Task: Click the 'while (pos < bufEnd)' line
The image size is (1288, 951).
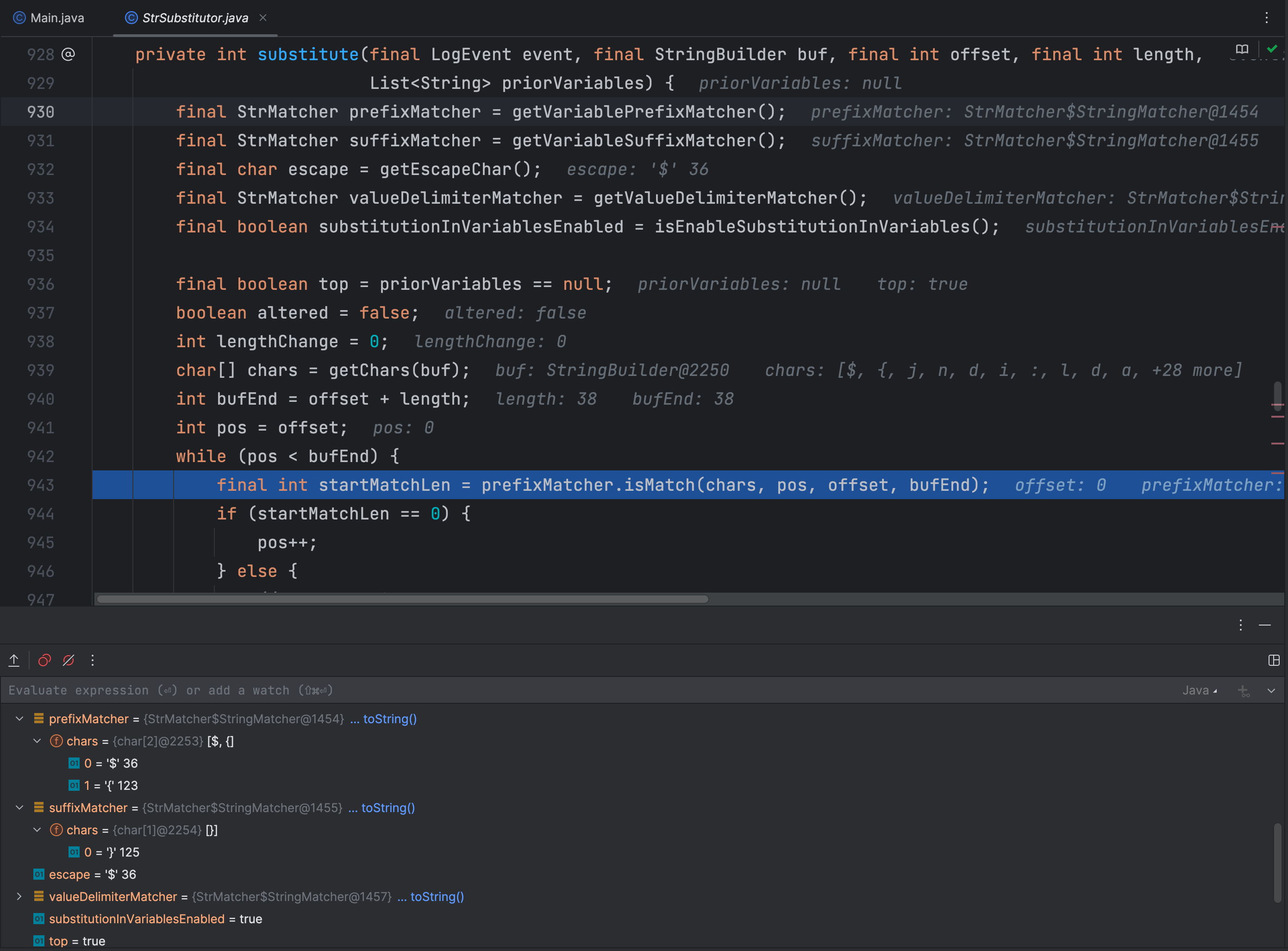Action: [x=288, y=457]
